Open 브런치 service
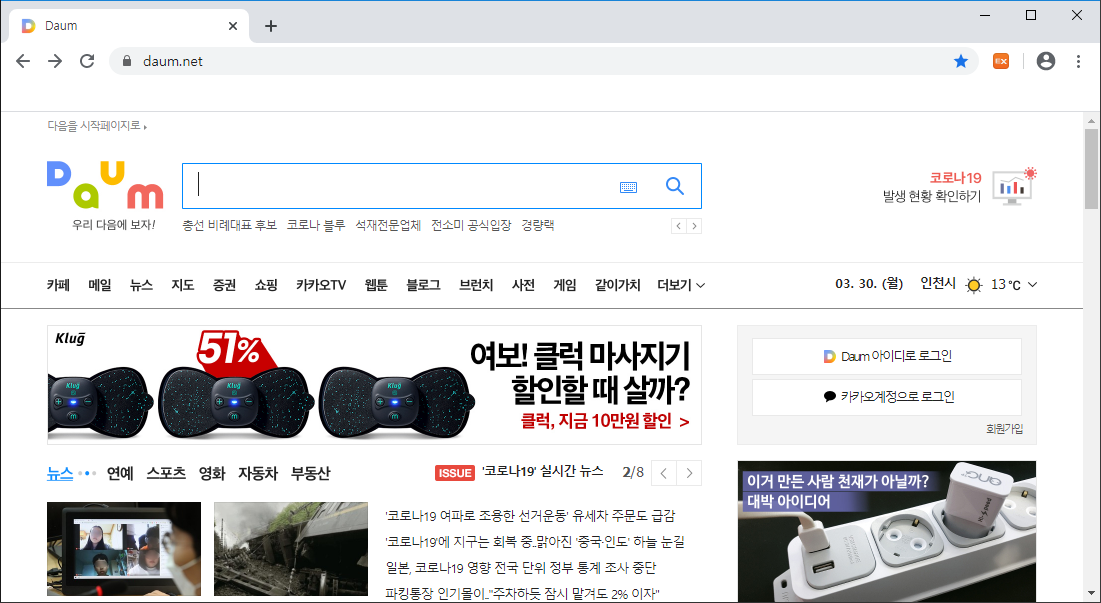The image size is (1101, 603). [x=476, y=285]
